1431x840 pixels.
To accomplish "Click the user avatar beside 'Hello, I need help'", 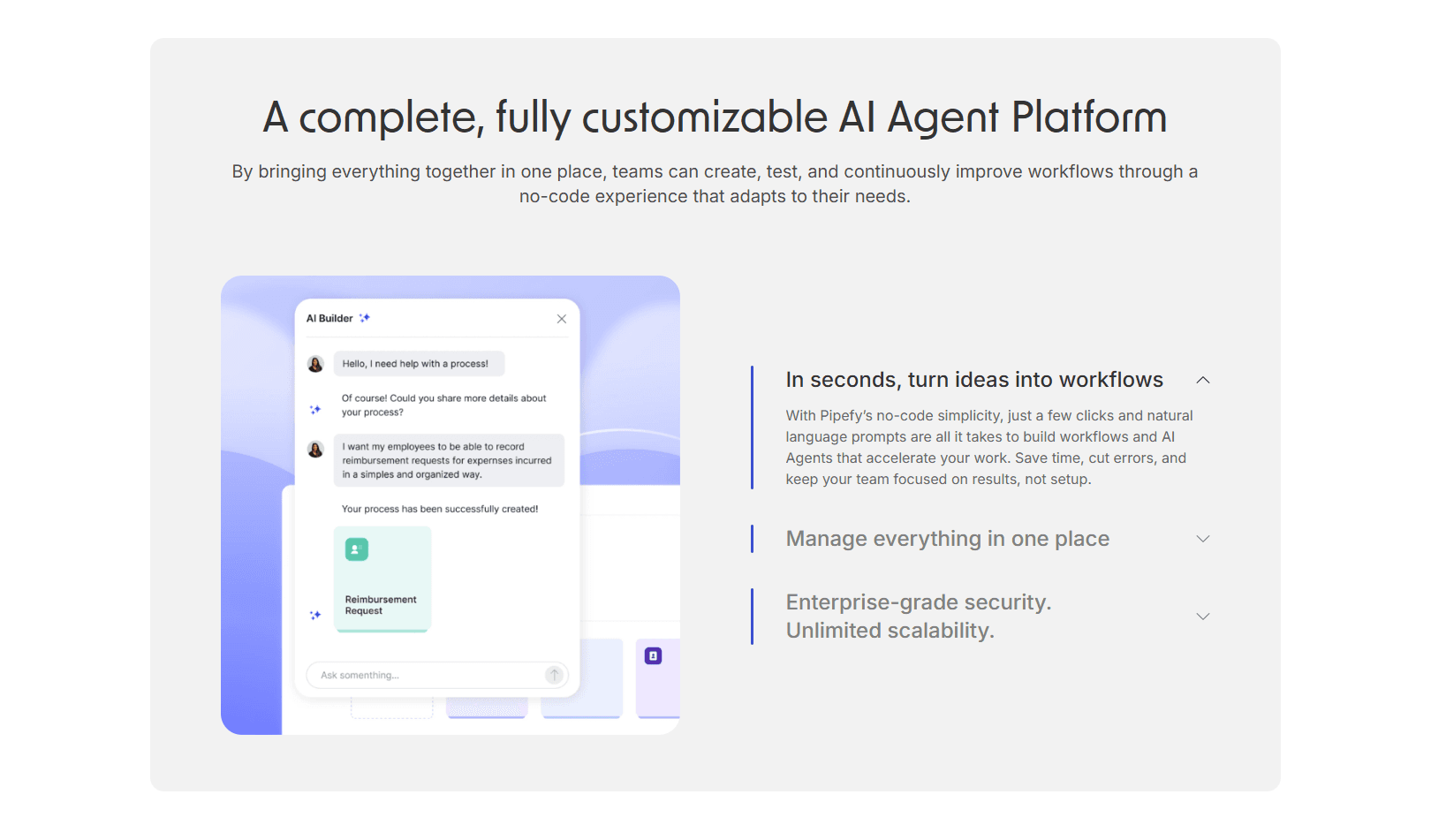I will 315,364.
